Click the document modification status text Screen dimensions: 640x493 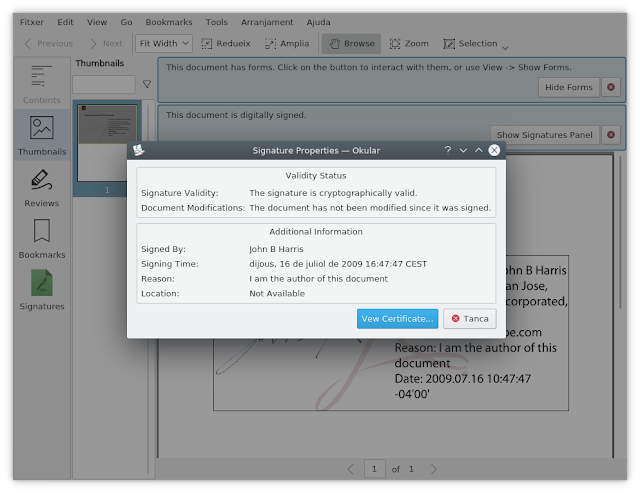click(370, 208)
